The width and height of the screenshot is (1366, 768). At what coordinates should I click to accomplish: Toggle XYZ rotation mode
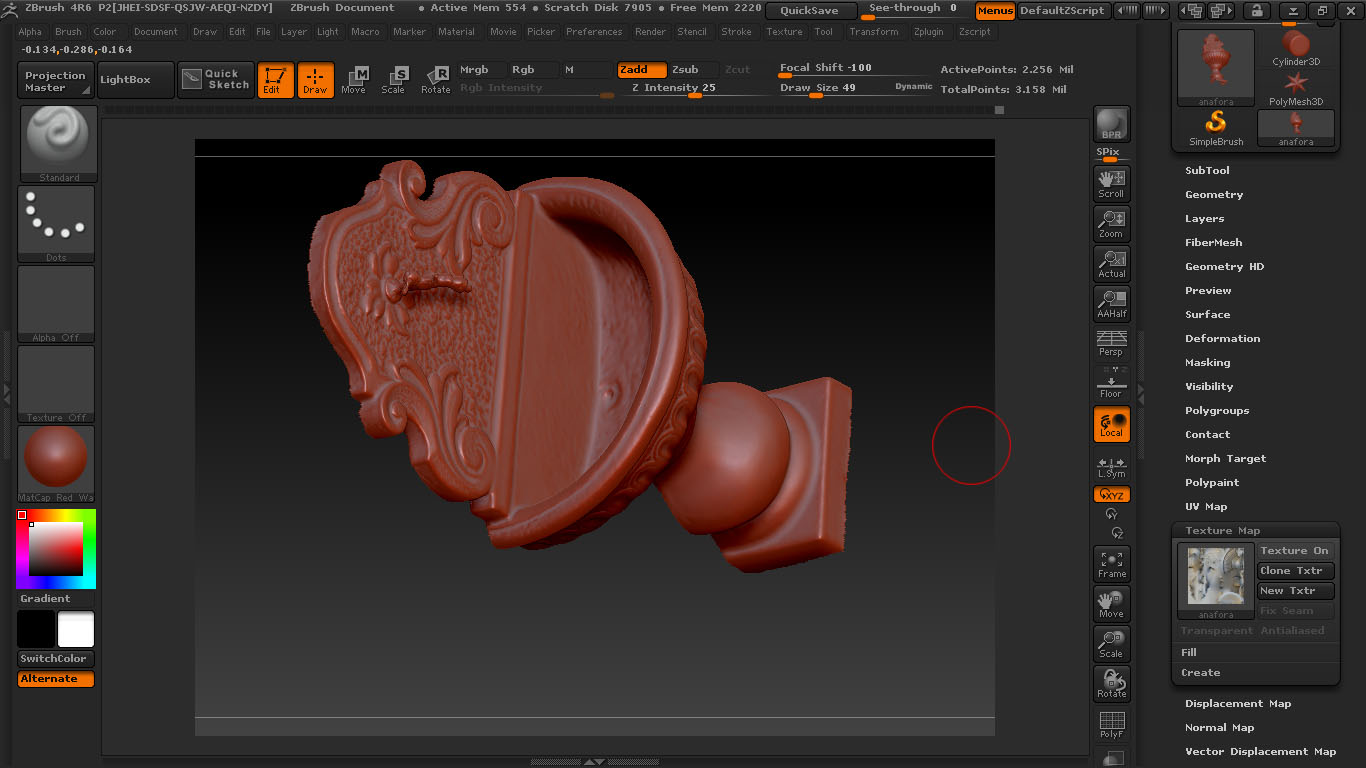tap(1111, 495)
